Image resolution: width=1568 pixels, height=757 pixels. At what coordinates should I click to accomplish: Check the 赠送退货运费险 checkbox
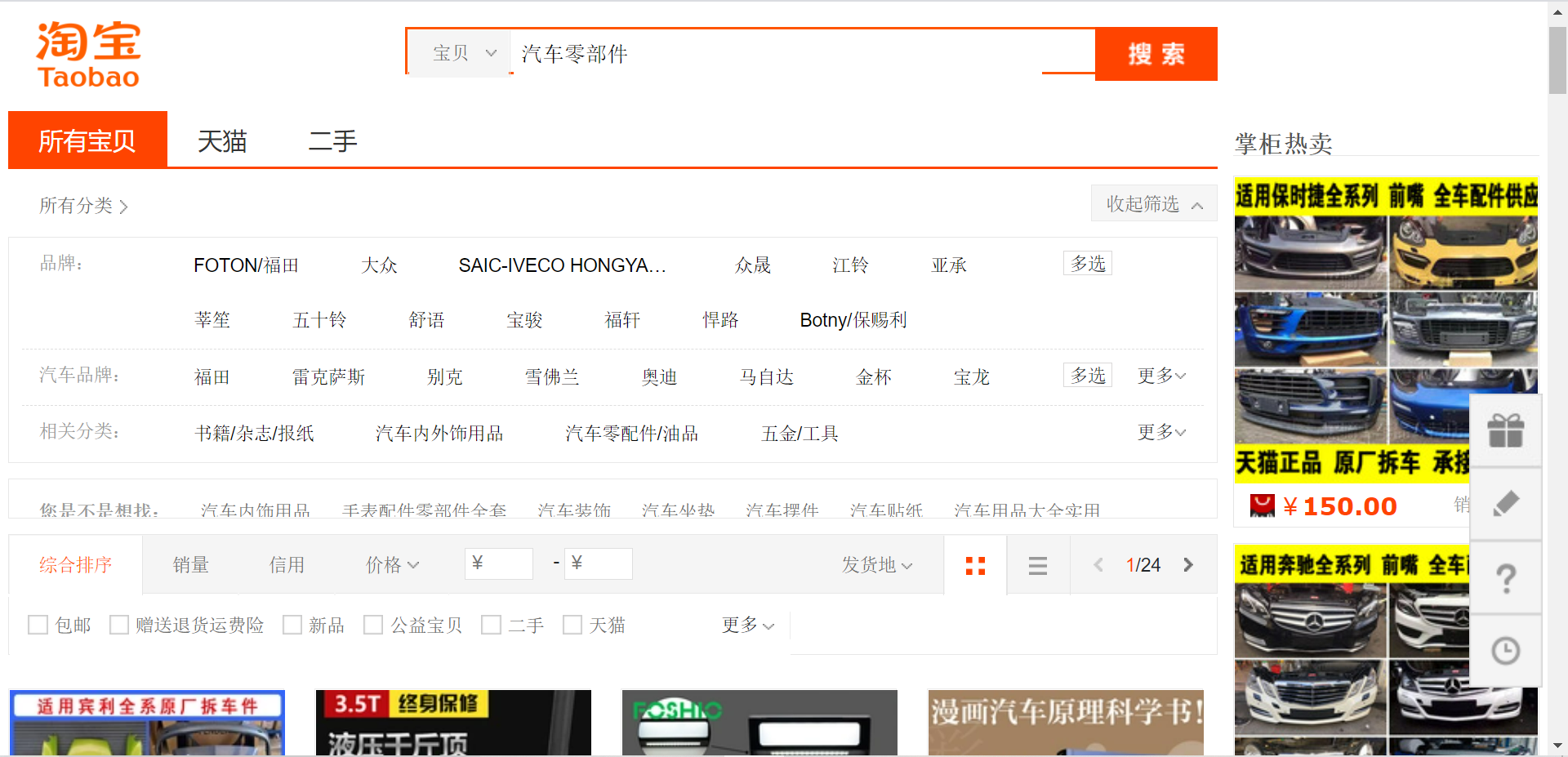[119, 625]
